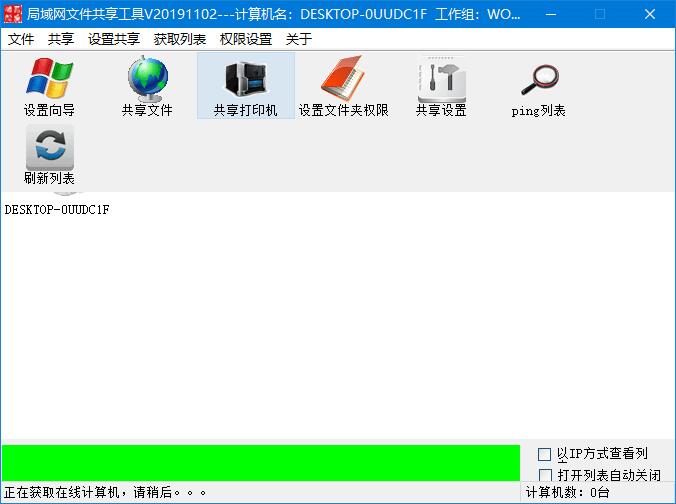
Task: Expand the 设置共享 menu
Action: 114,39
